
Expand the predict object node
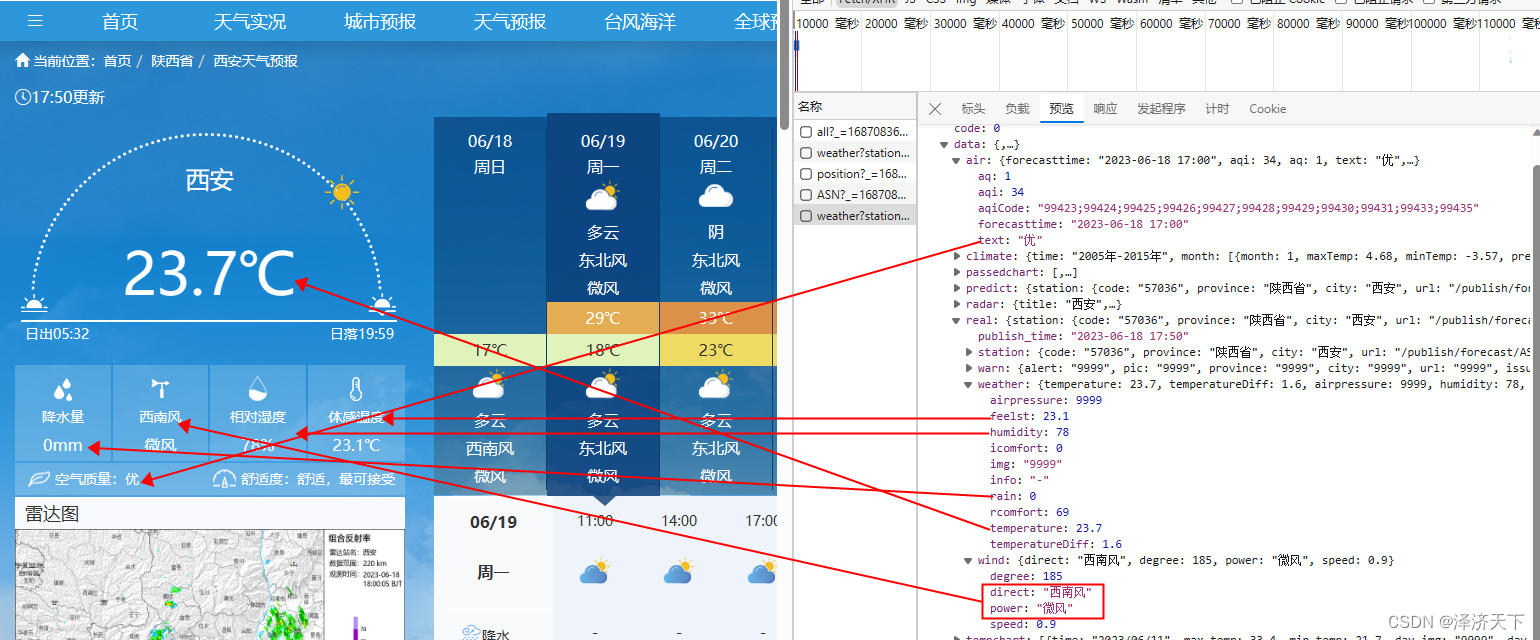[x=957, y=288]
